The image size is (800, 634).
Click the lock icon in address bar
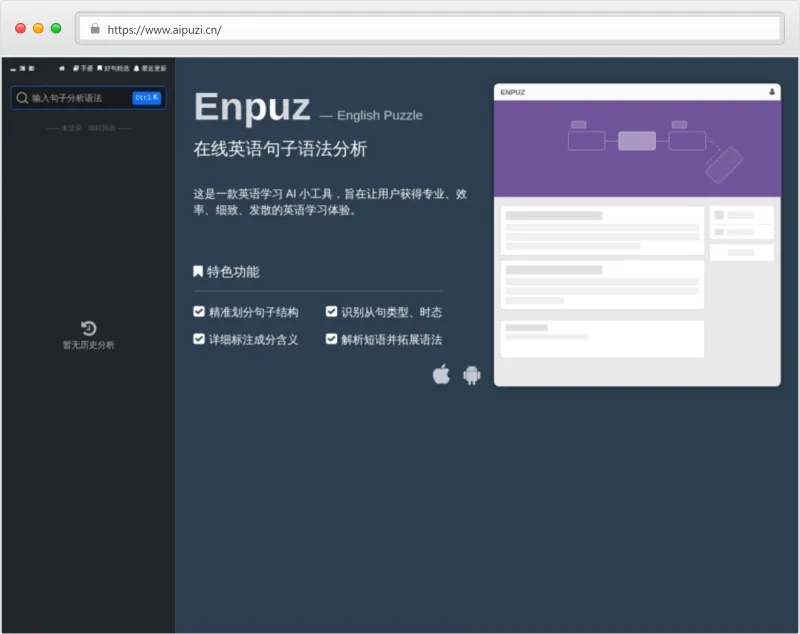[95, 29]
